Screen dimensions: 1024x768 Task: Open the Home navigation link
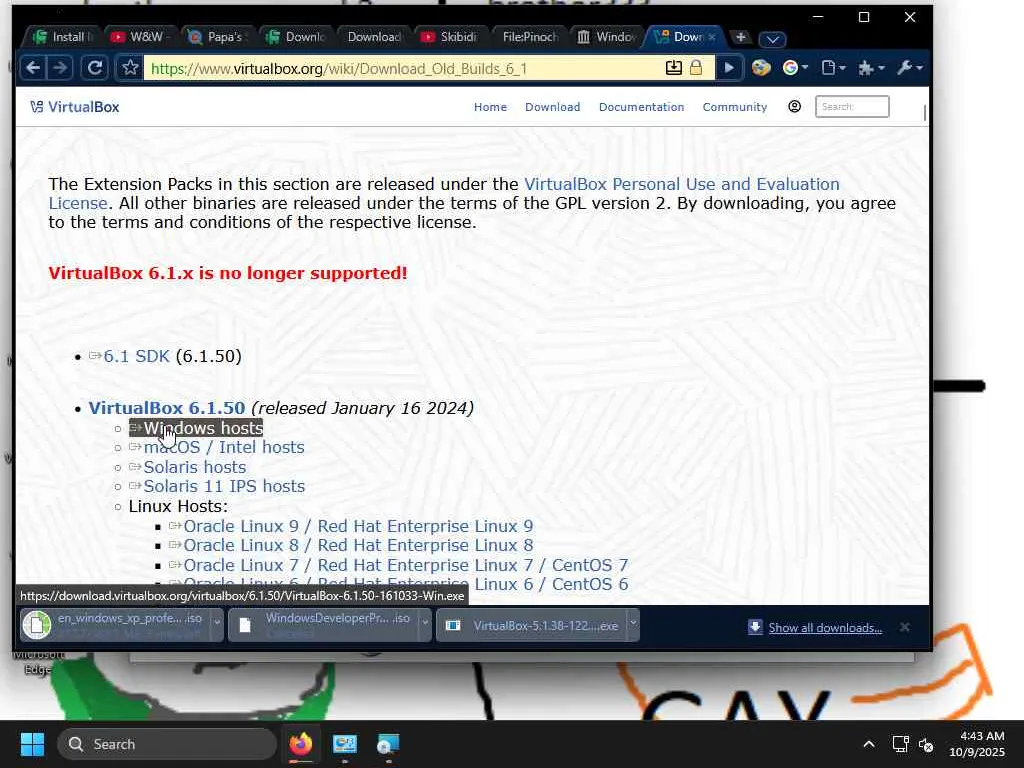[490, 107]
